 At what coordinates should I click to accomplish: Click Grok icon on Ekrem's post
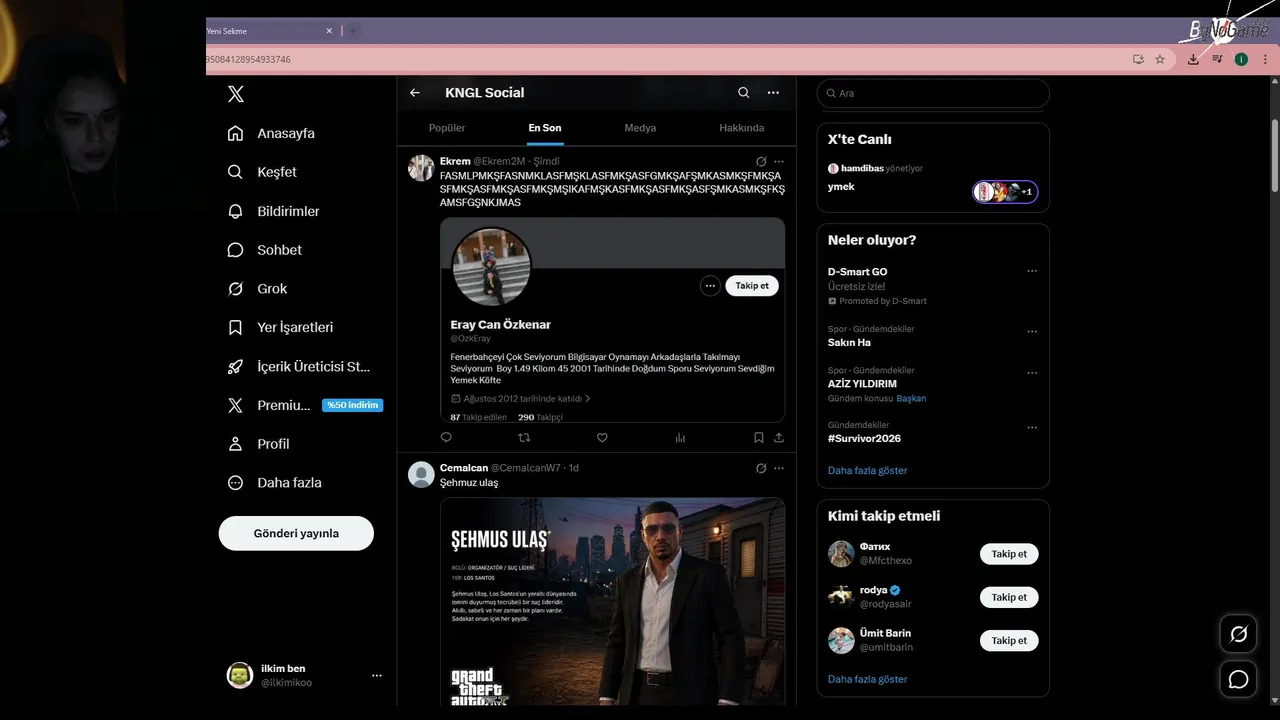(x=761, y=161)
